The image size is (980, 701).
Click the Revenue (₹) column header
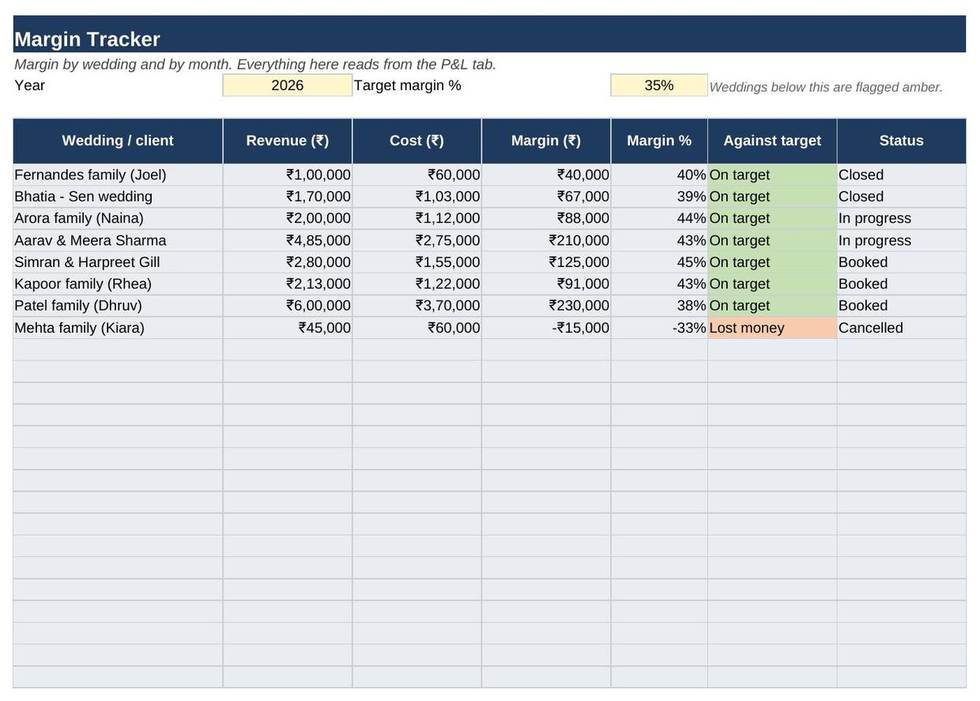pyautogui.click(x=288, y=141)
